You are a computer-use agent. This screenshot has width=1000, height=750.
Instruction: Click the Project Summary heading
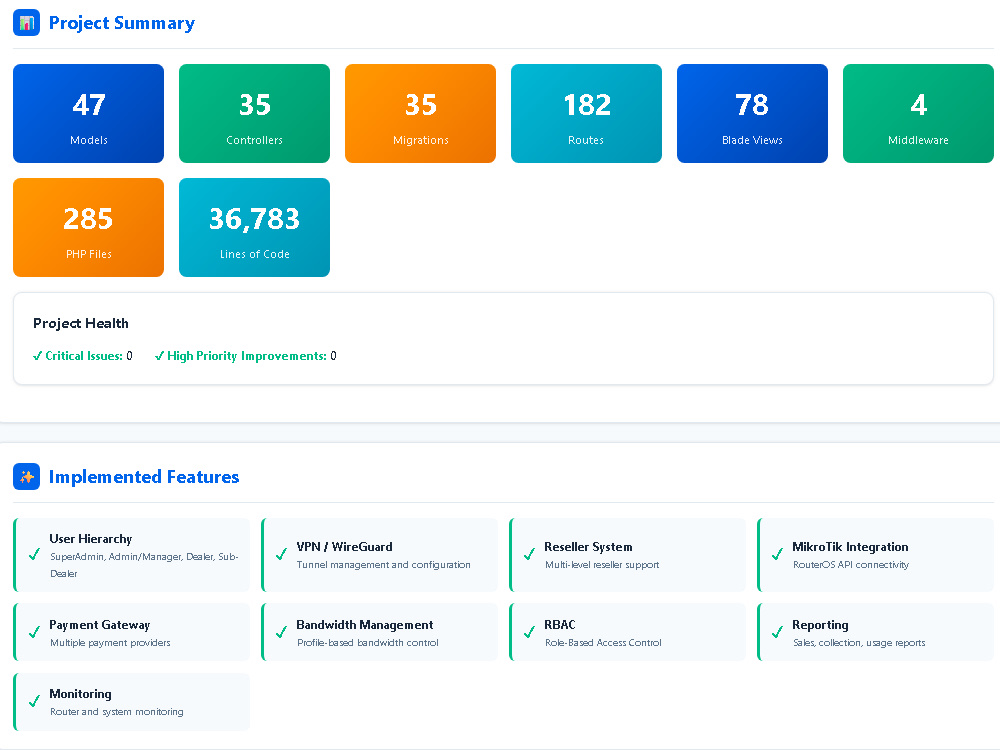point(122,24)
